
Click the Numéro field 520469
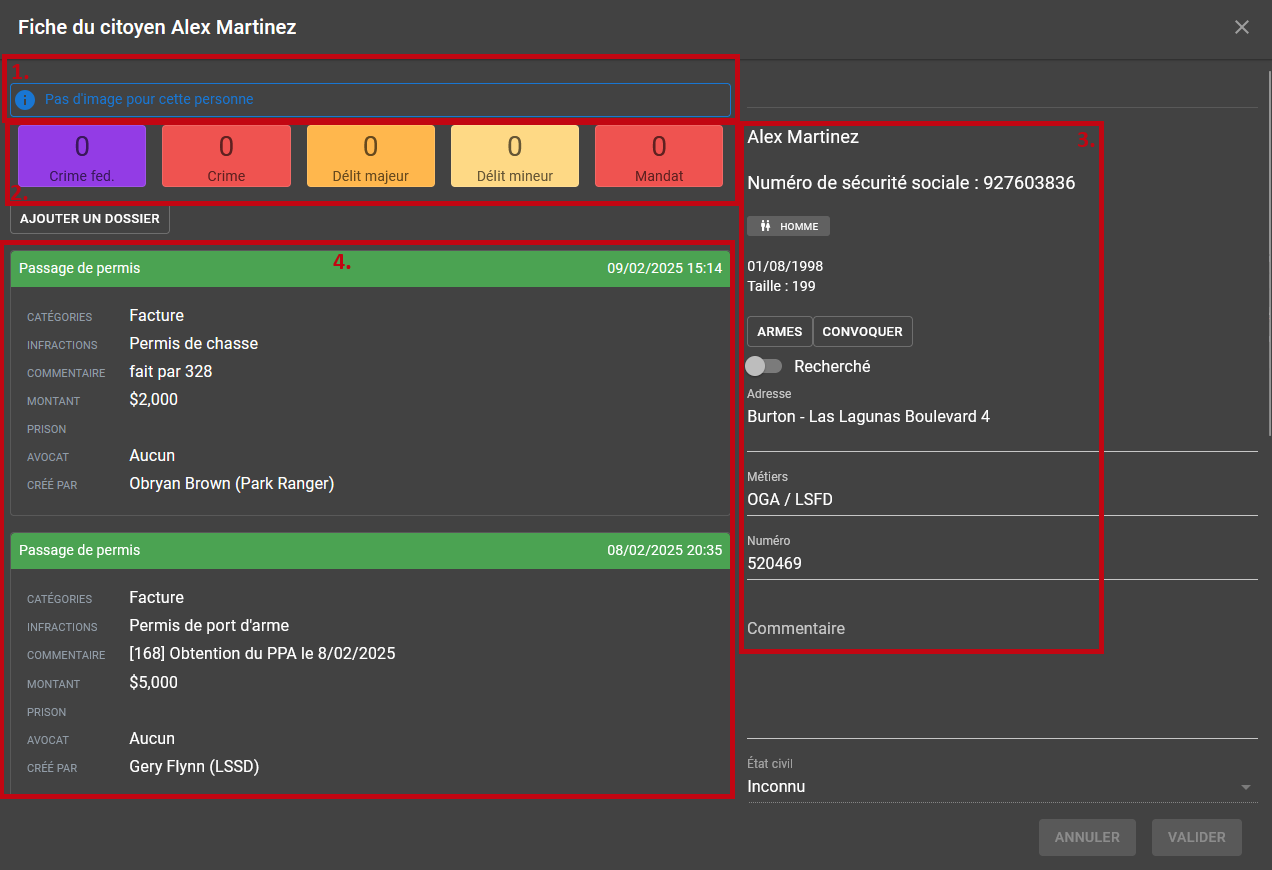pos(1000,564)
